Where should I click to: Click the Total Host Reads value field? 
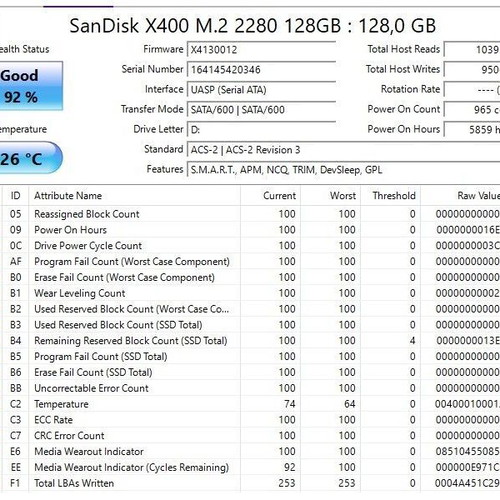point(472,50)
